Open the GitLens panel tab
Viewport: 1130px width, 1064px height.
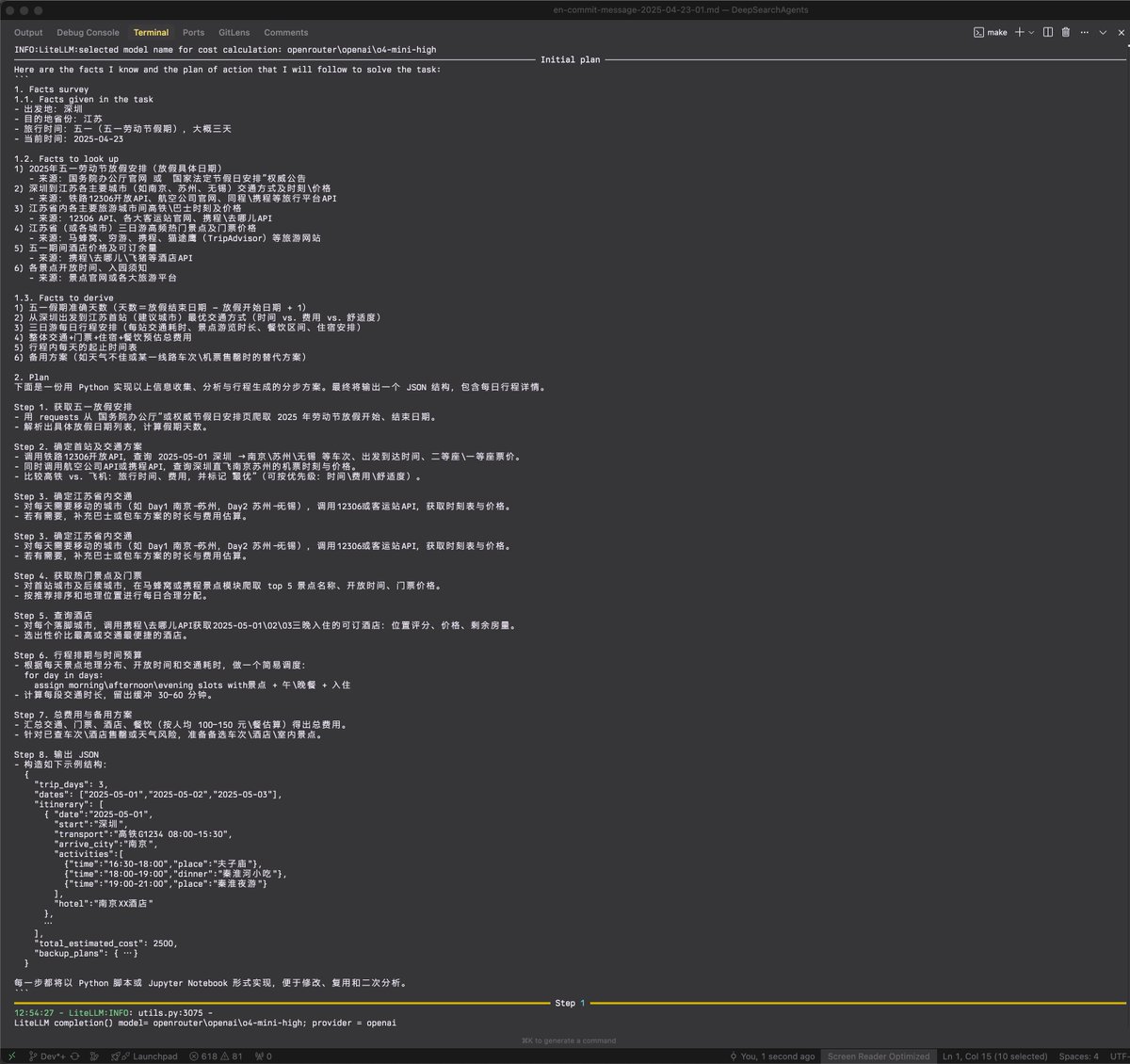pyautogui.click(x=234, y=31)
